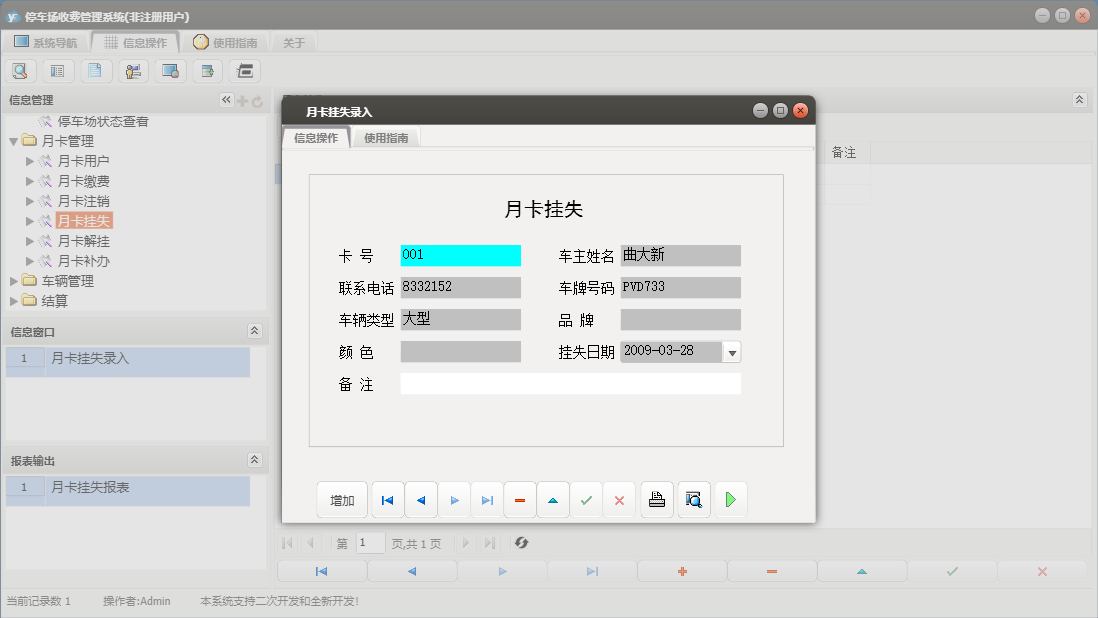Open the 挂失日期 date dropdown

pos(733,351)
